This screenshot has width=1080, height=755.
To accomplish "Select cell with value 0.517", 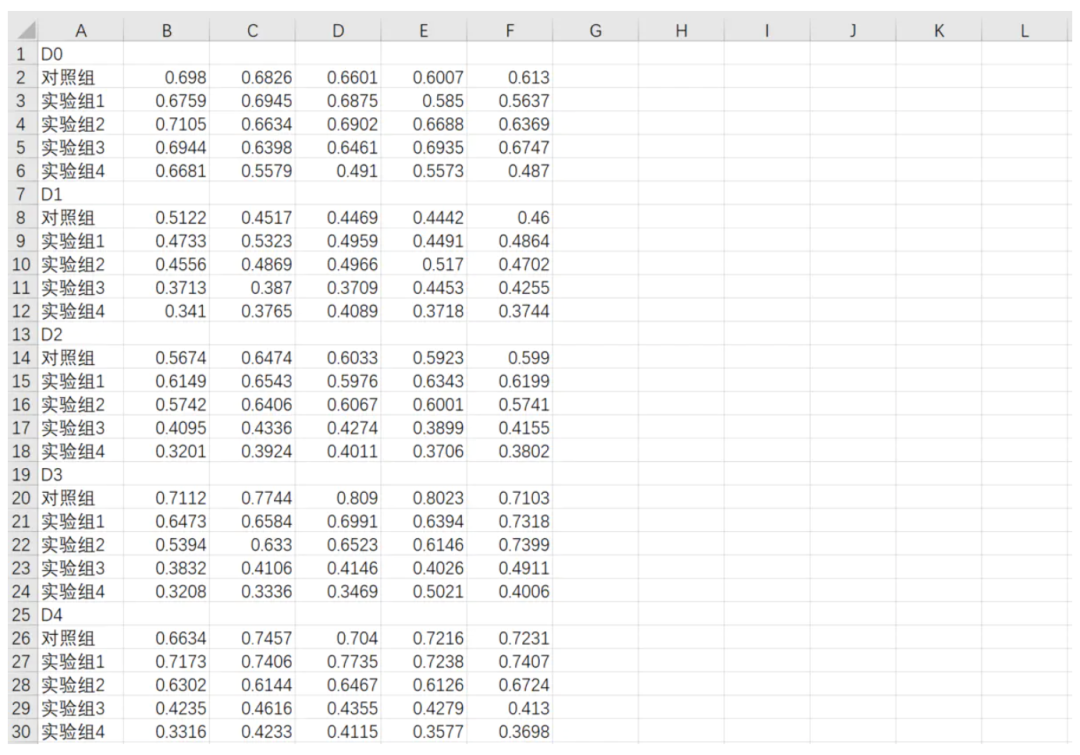I will [x=424, y=264].
